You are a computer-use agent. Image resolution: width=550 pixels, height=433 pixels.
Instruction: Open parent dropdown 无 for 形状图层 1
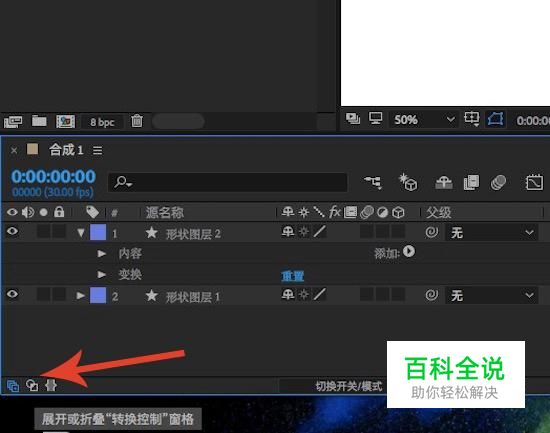coord(491,295)
